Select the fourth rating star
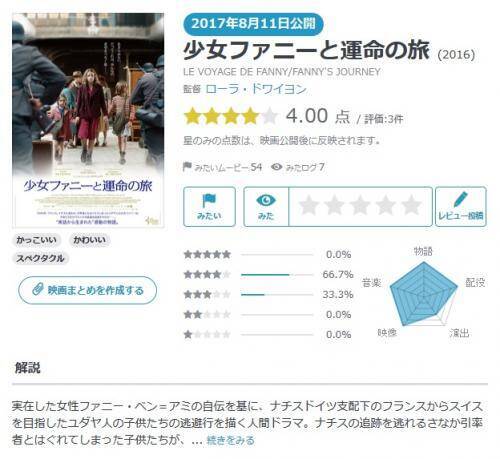 point(386,205)
